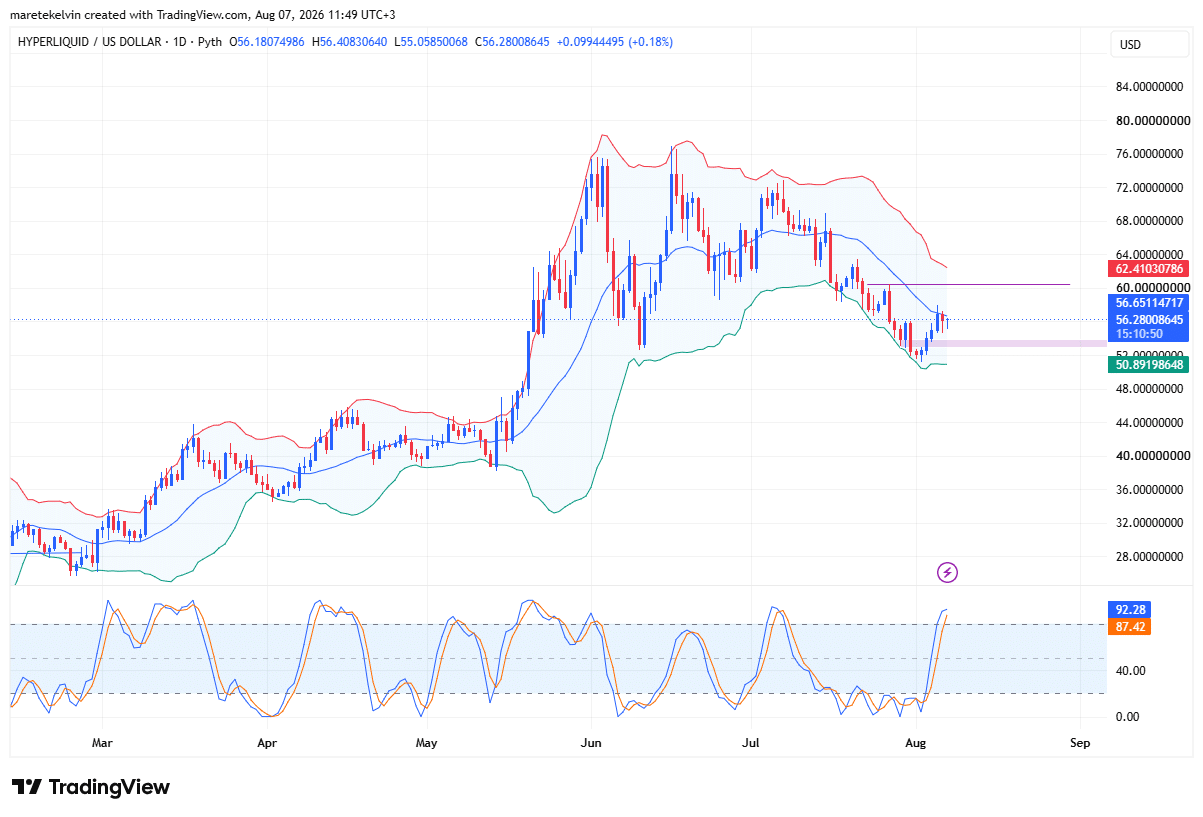
Task: Click the 40.00 oscillator scale label
Action: (x=1131, y=671)
